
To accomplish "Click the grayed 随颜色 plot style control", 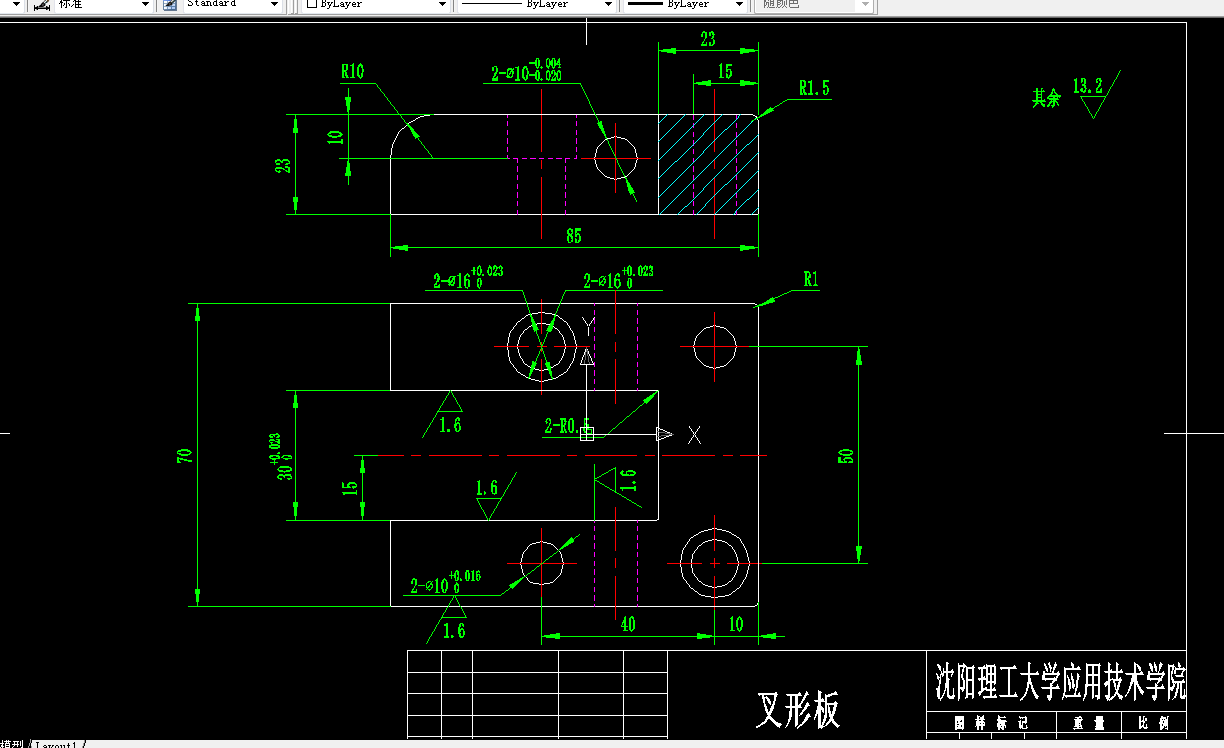I will coord(810,5).
